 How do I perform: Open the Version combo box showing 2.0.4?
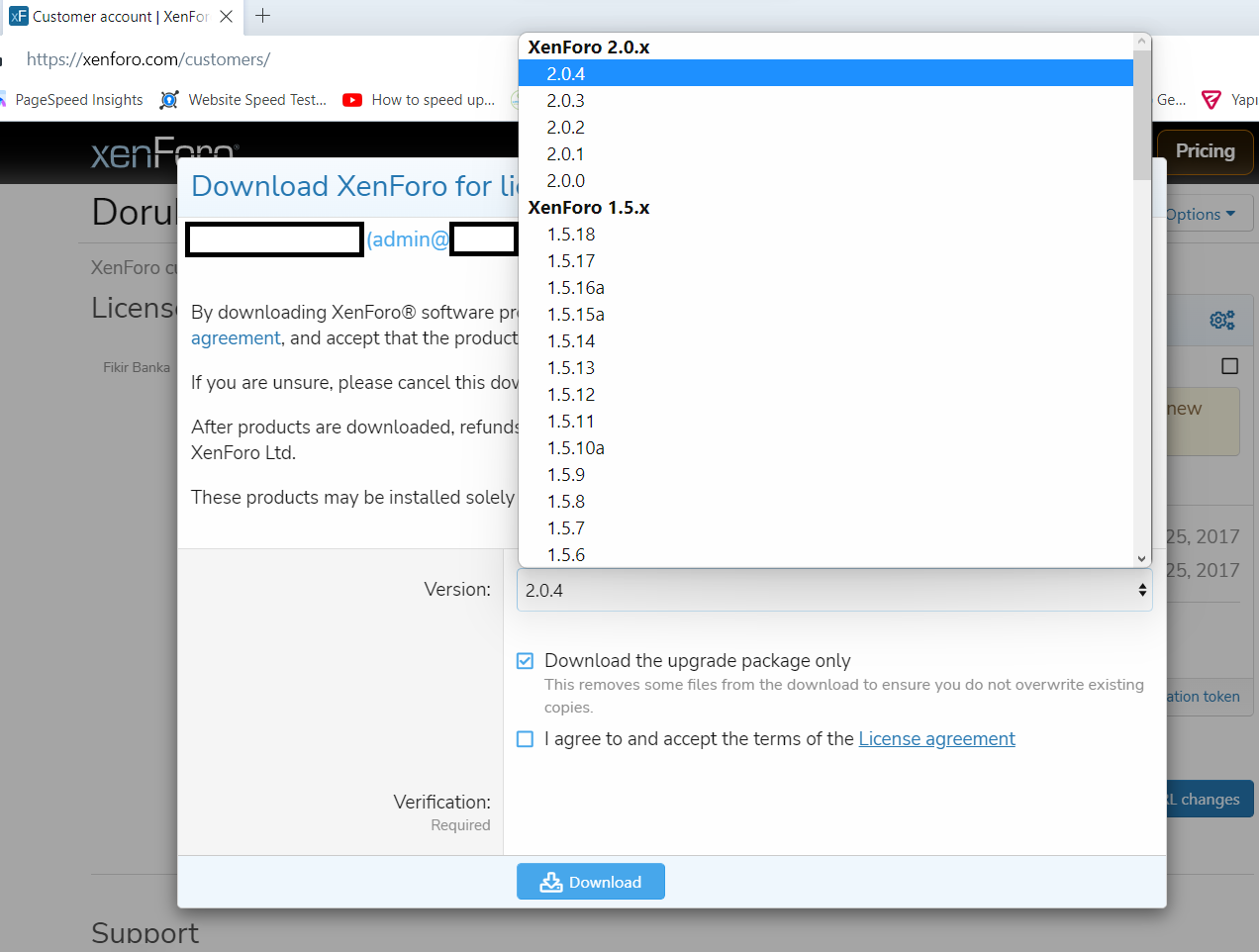[834, 590]
